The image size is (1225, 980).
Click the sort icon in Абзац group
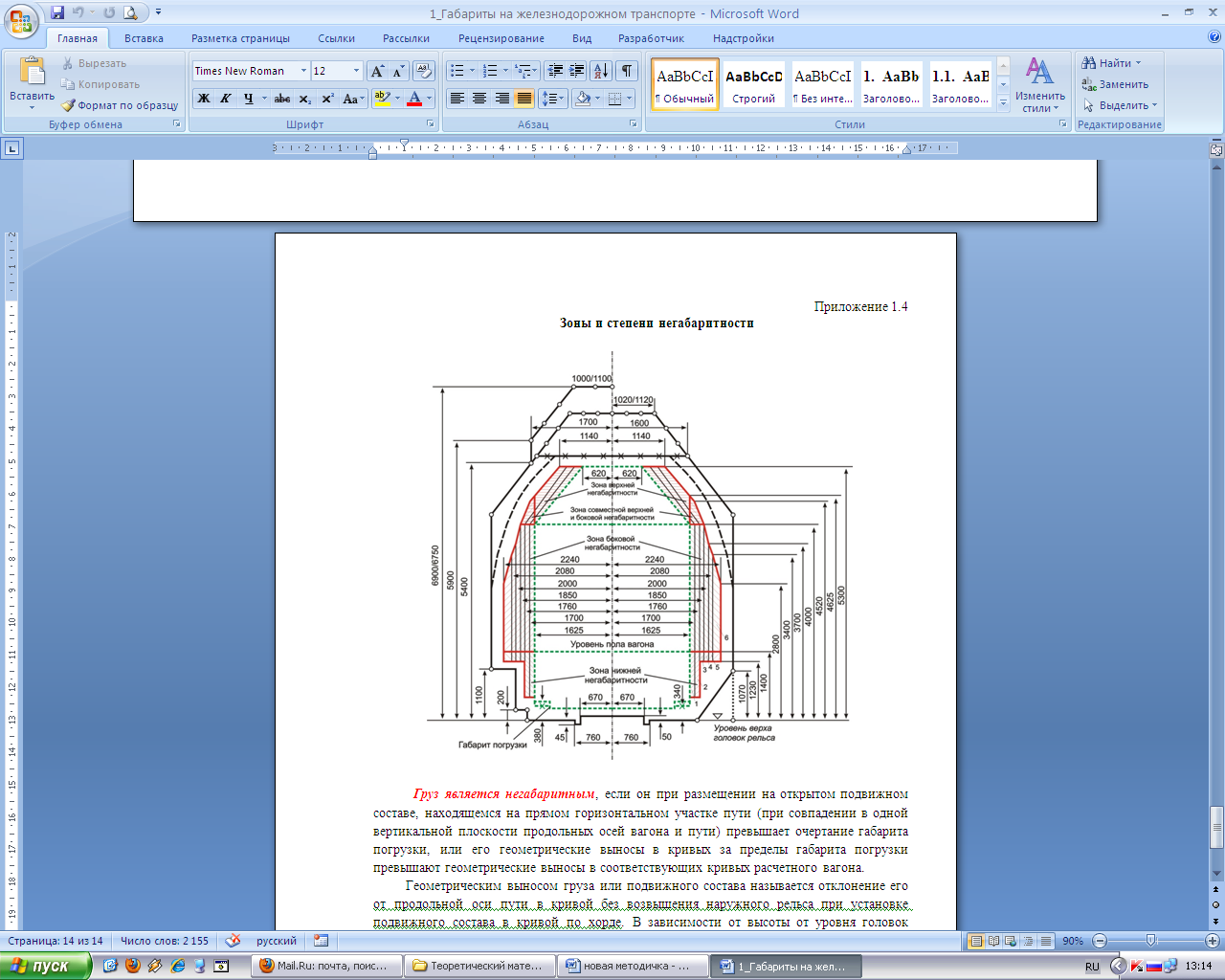600,71
